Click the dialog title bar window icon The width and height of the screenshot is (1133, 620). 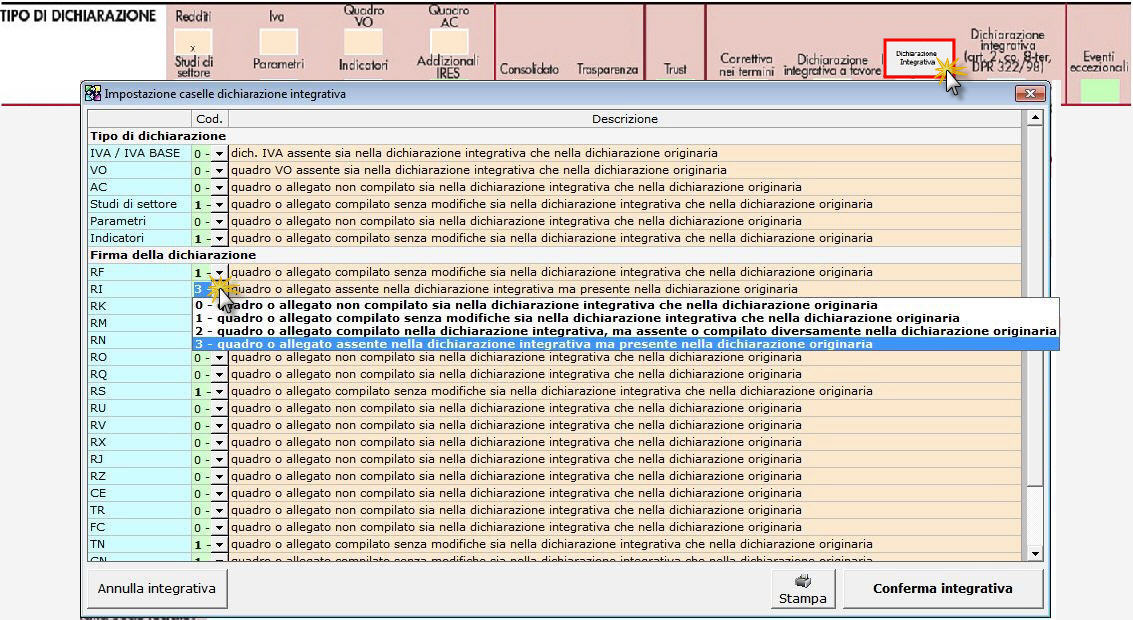pos(93,94)
